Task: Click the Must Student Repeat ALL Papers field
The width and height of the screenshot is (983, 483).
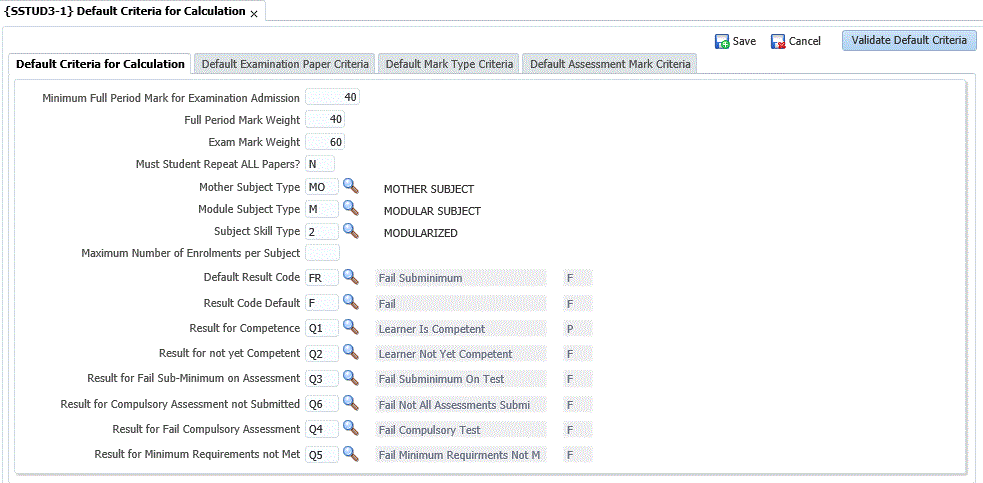Action: click(319, 164)
